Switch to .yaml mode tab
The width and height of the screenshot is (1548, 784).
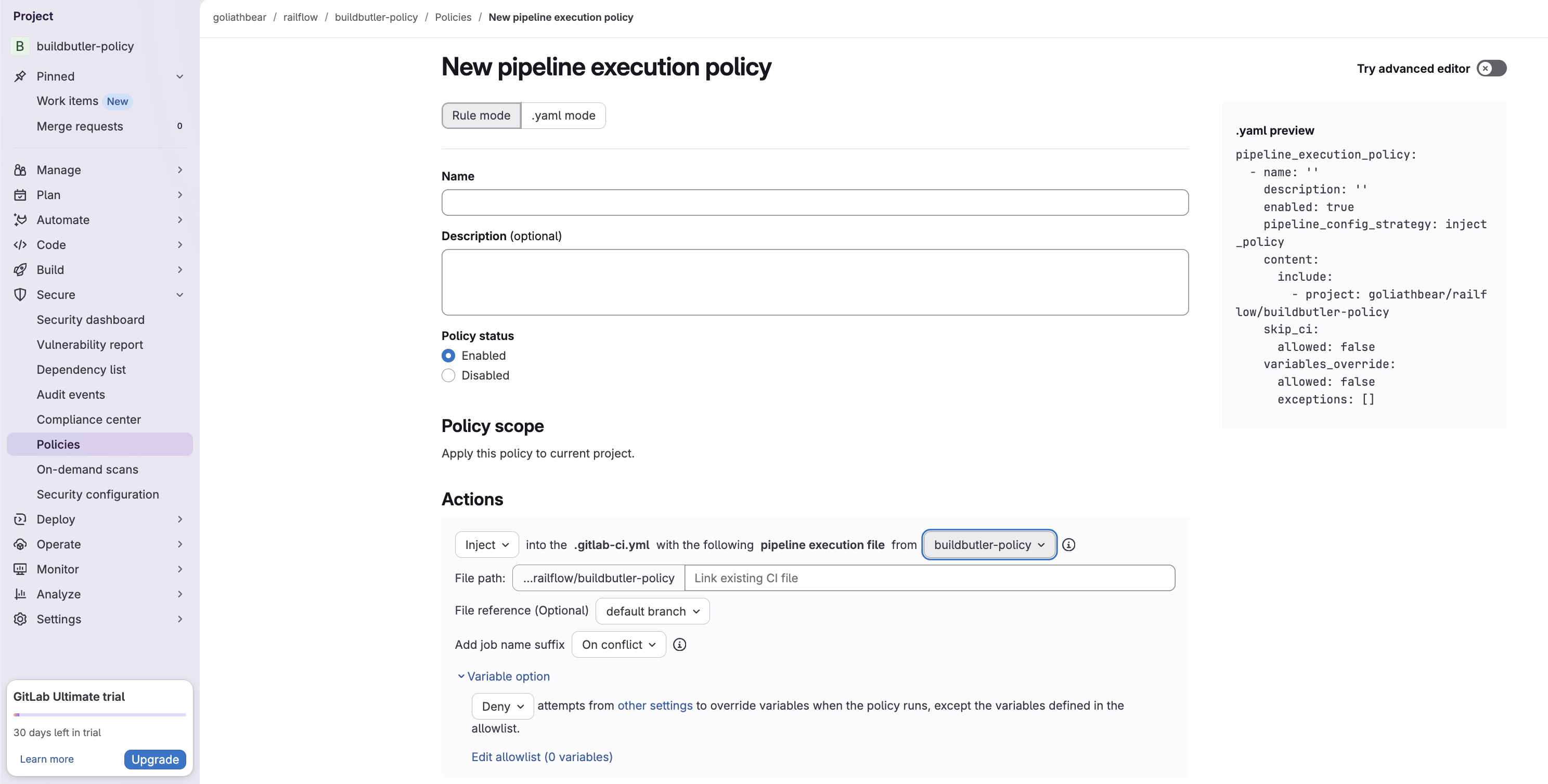(563, 115)
